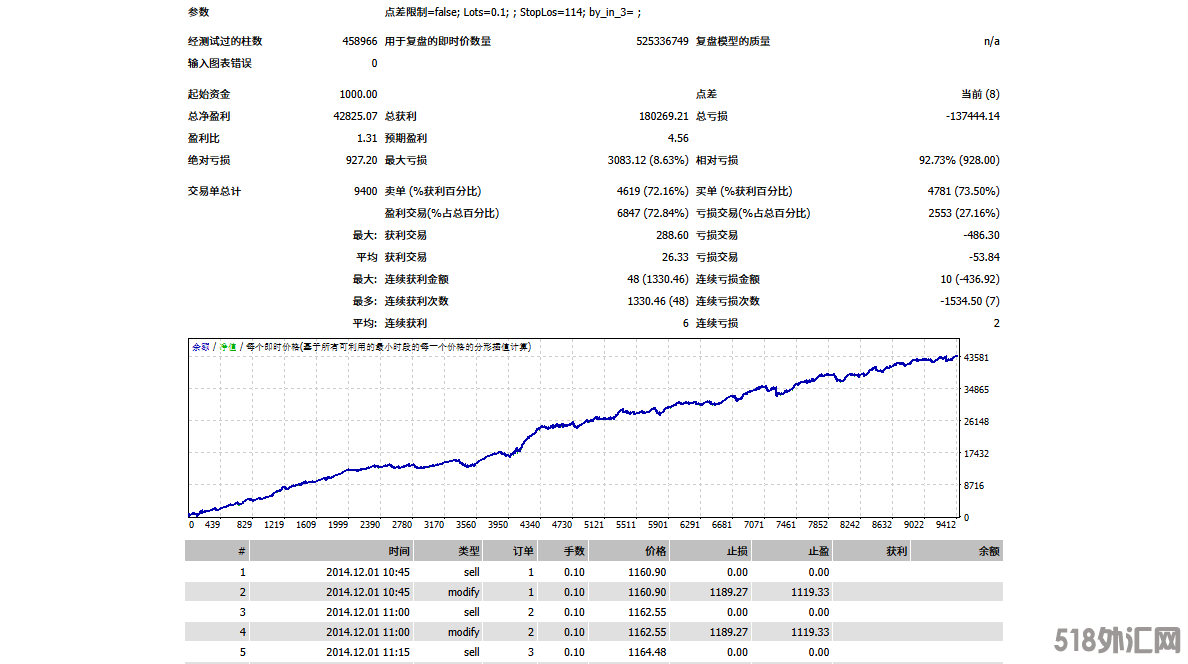This screenshot has width=1188, height=664.
Task: Click the total trades value 9400
Action: point(365,191)
